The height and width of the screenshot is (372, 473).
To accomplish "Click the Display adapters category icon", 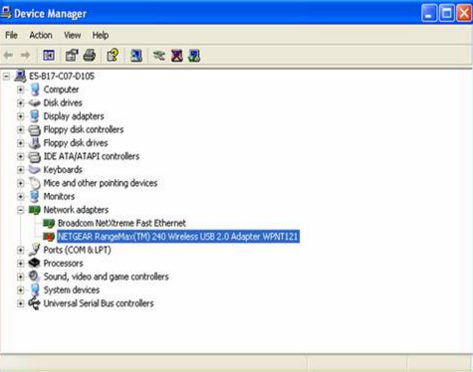I will 34,116.
